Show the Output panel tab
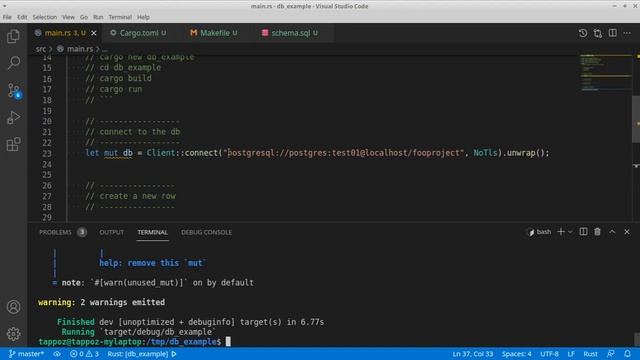The width and height of the screenshot is (640, 360). (x=111, y=232)
